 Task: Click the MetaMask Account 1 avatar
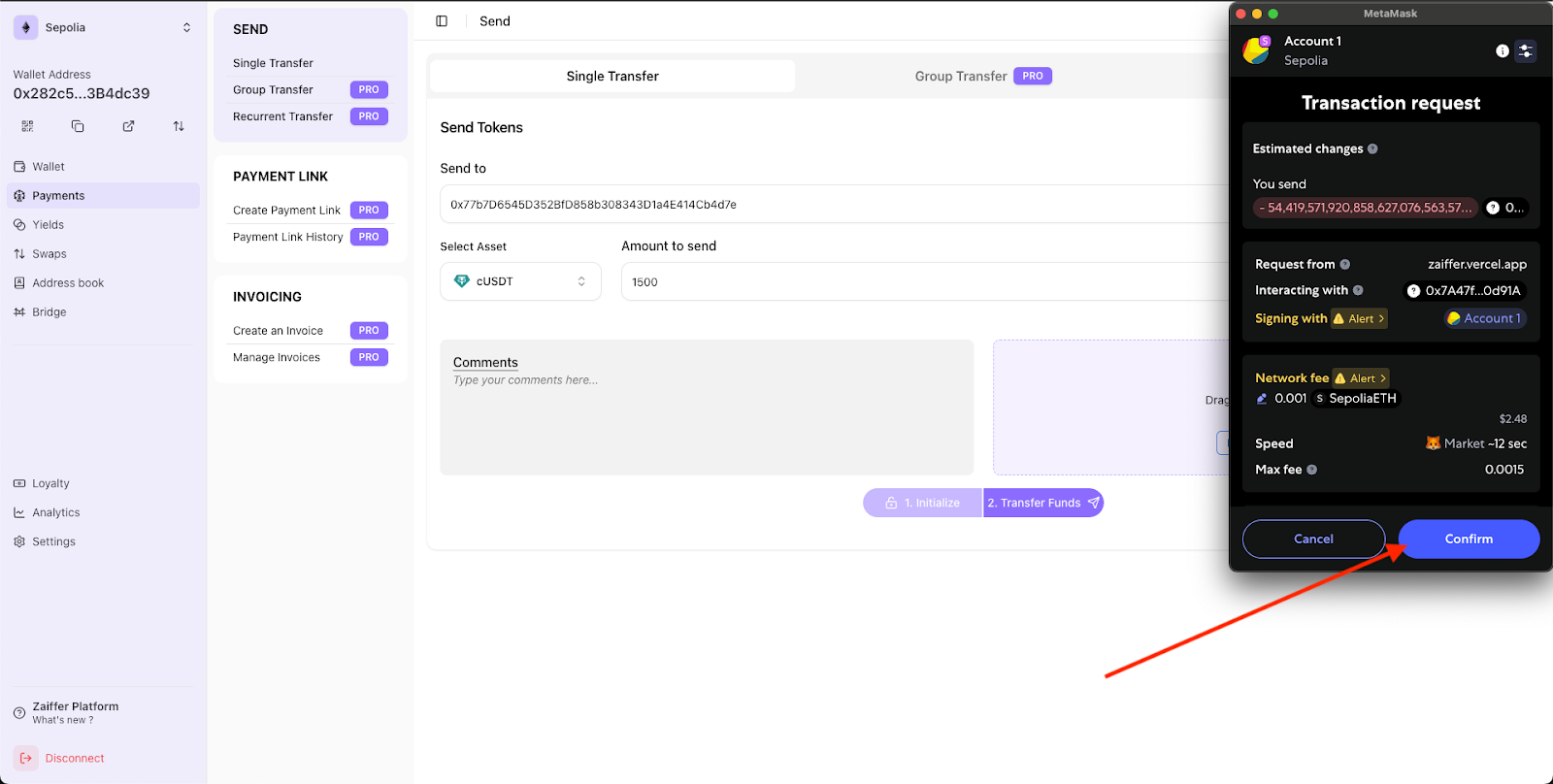point(1257,50)
